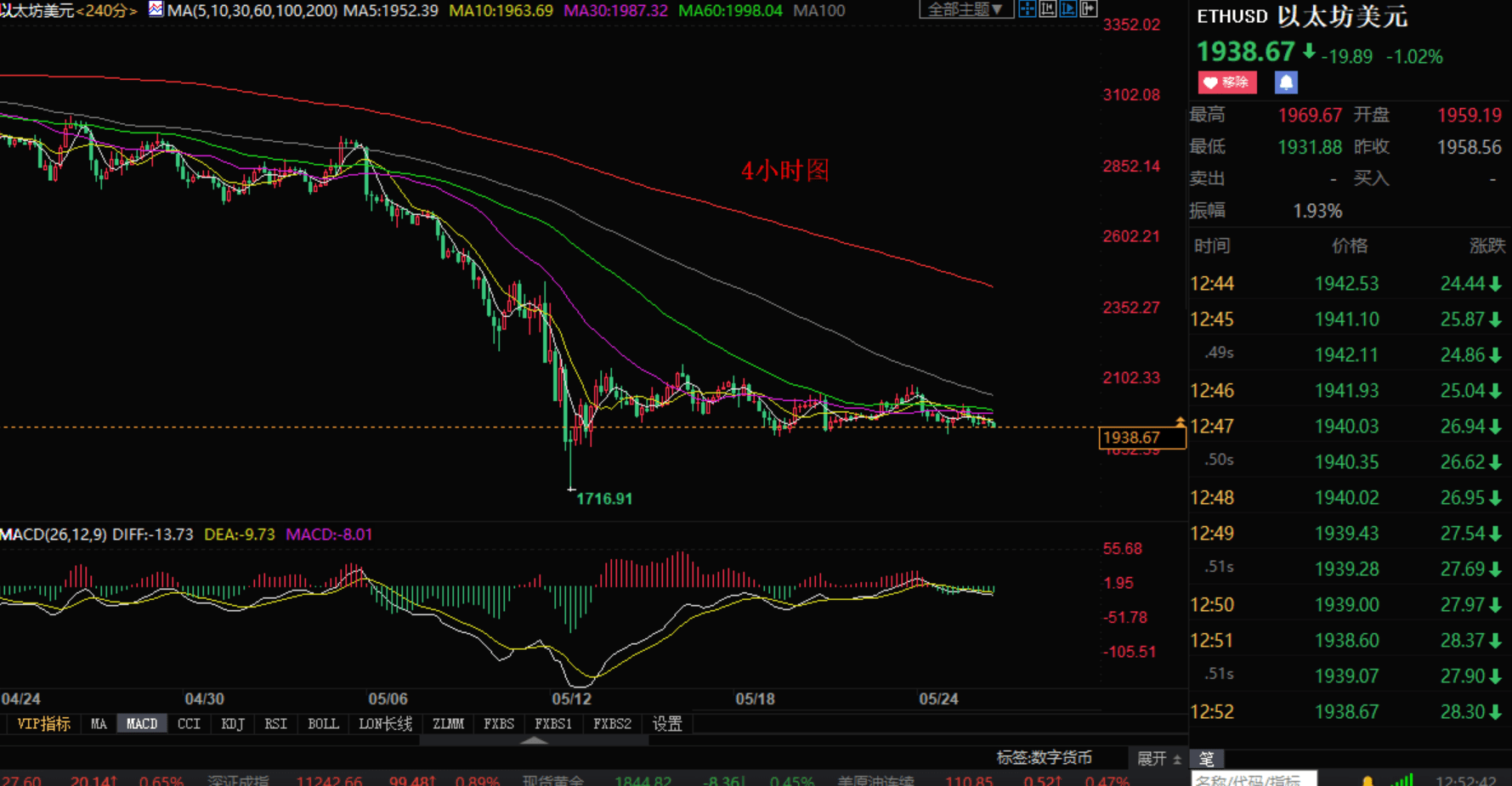Viewport: 1512px width, 786px height.
Task: Select the VIP指标 tab
Action: (43, 724)
